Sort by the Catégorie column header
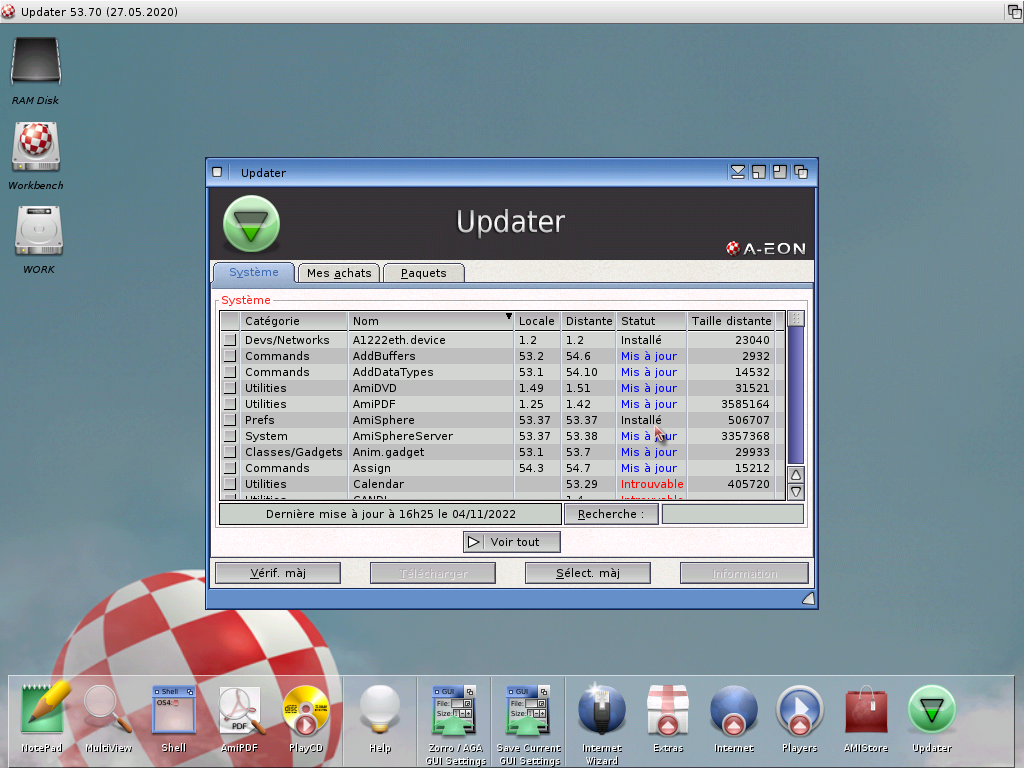The height and width of the screenshot is (768, 1024). [x=293, y=321]
